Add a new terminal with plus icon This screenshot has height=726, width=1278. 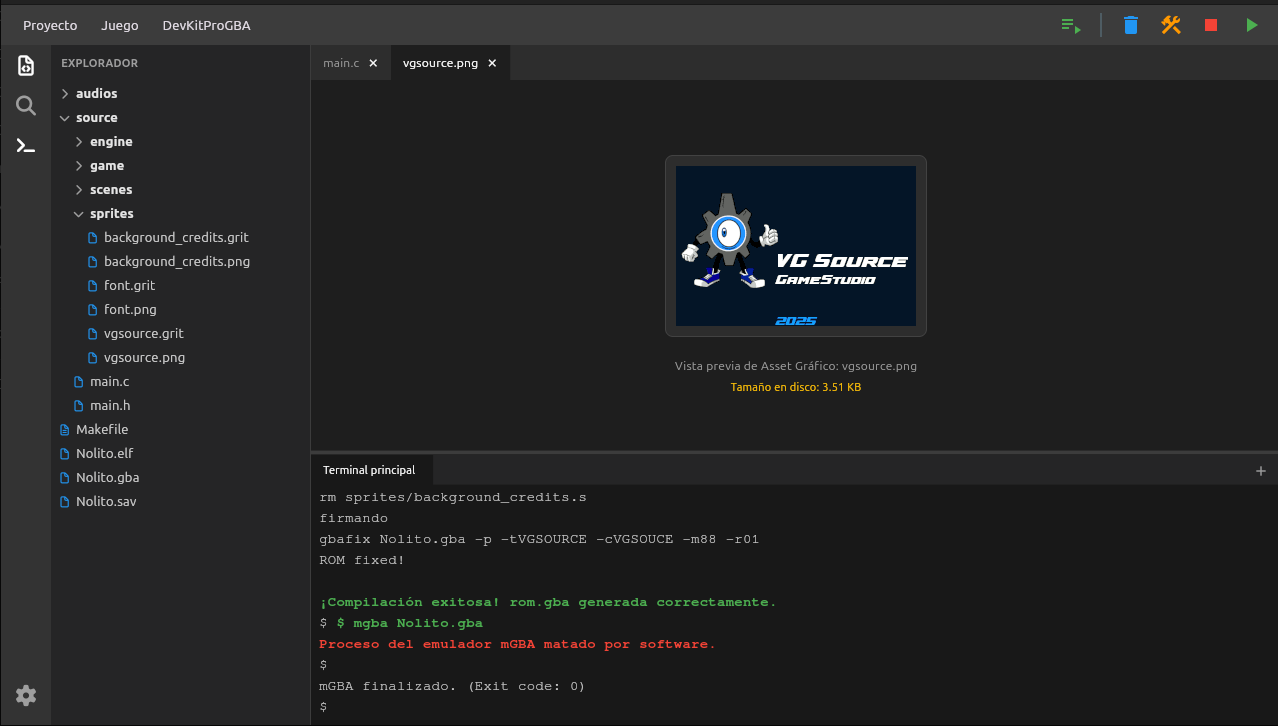tap(1261, 470)
